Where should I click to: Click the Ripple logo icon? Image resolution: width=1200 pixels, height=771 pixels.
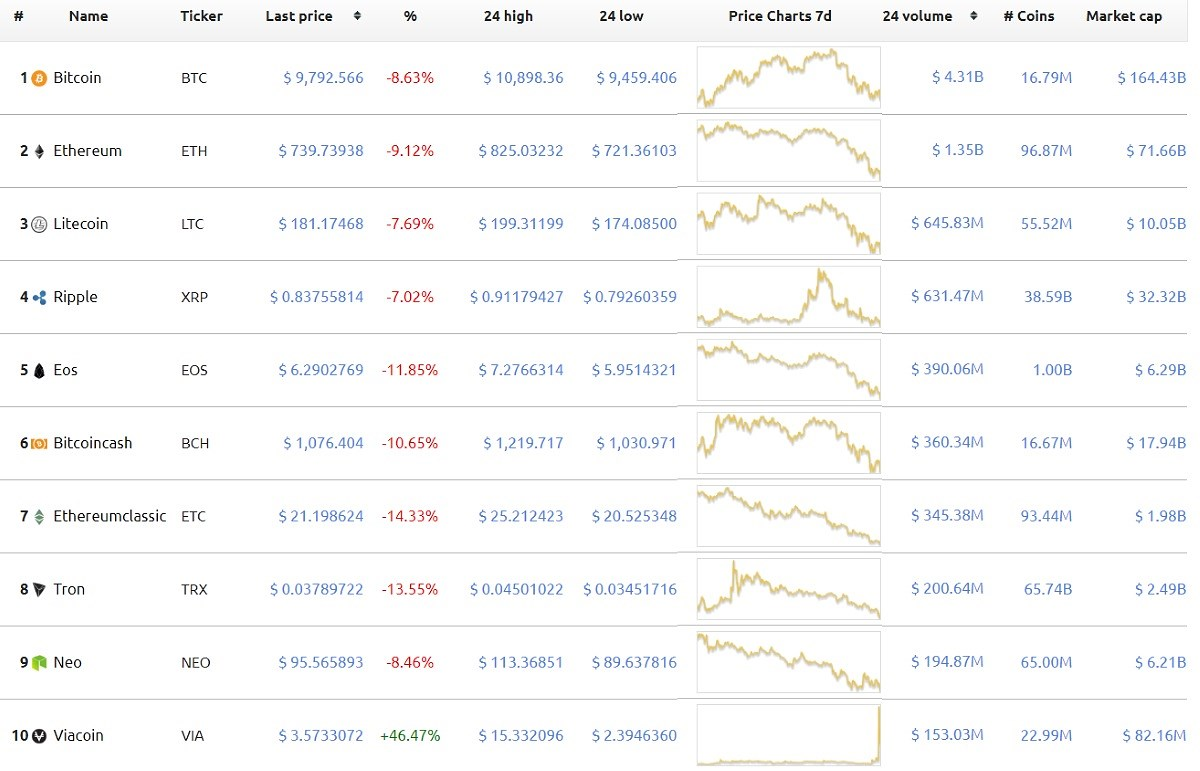pos(40,297)
